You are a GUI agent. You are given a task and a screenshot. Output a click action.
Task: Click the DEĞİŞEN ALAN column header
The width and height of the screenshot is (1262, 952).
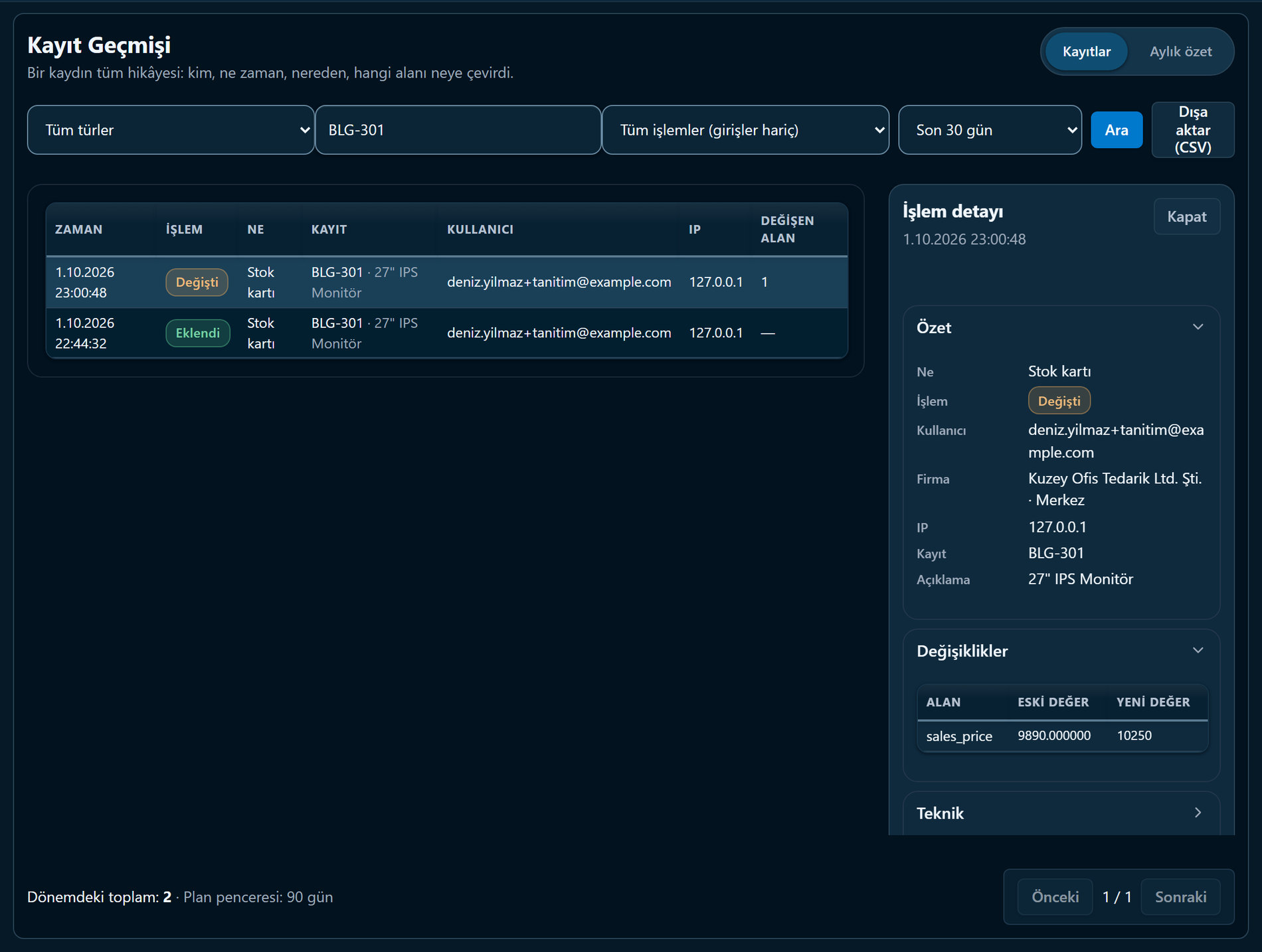click(x=787, y=229)
